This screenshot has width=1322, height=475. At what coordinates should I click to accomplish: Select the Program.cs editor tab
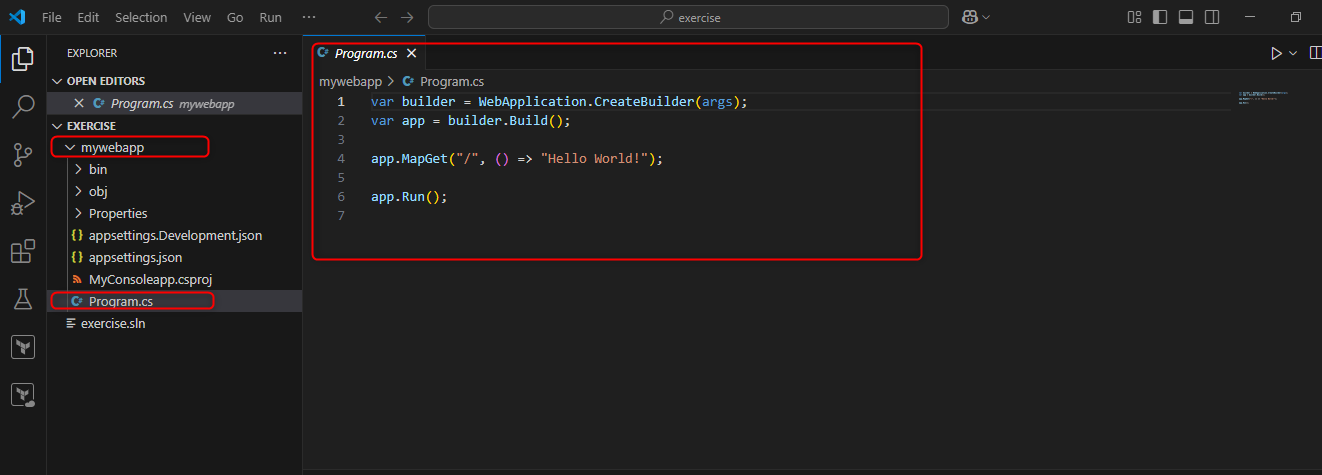(x=364, y=53)
